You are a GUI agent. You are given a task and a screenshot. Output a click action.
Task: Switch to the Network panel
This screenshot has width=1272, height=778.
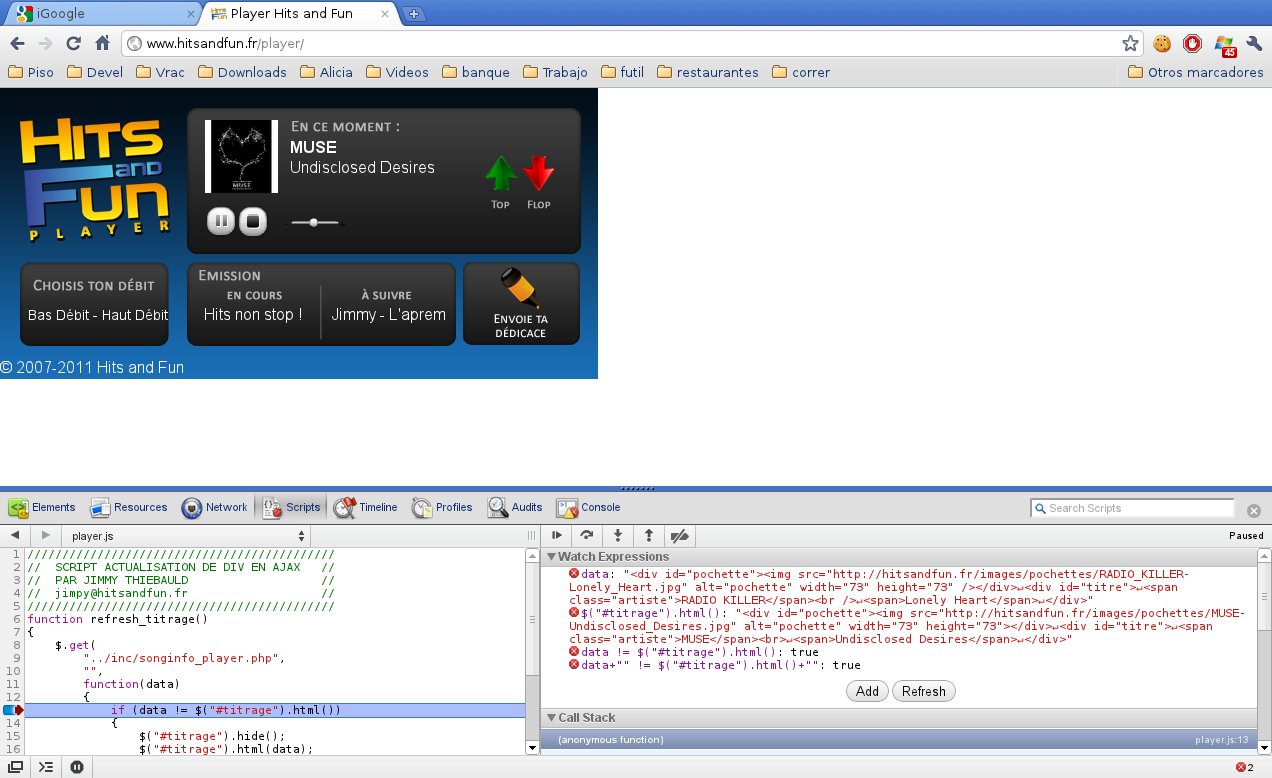pyautogui.click(x=214, y=508)
